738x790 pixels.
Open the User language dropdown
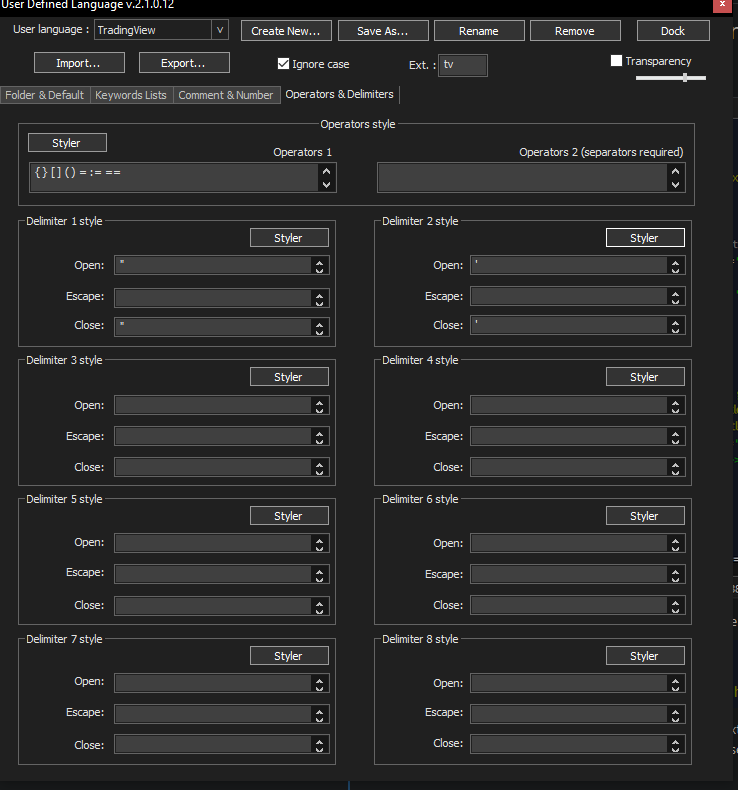click(161, 30)
